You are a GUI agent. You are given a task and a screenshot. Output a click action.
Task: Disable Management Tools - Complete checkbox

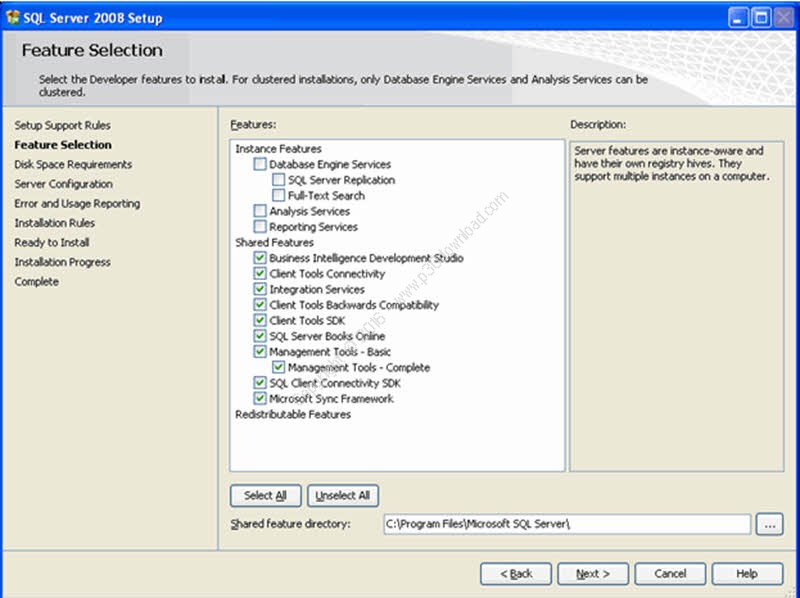[x=279, y=367]
